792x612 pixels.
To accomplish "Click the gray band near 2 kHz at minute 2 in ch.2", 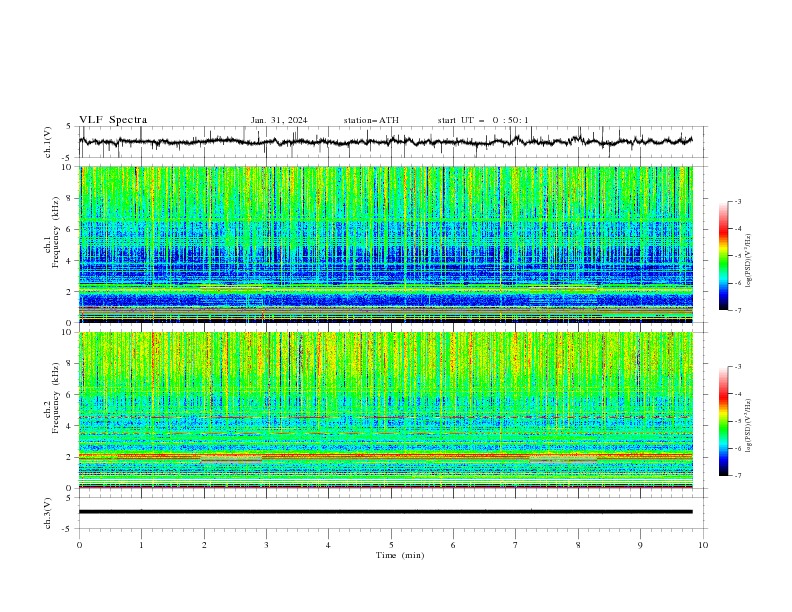I will click(231, 459).
